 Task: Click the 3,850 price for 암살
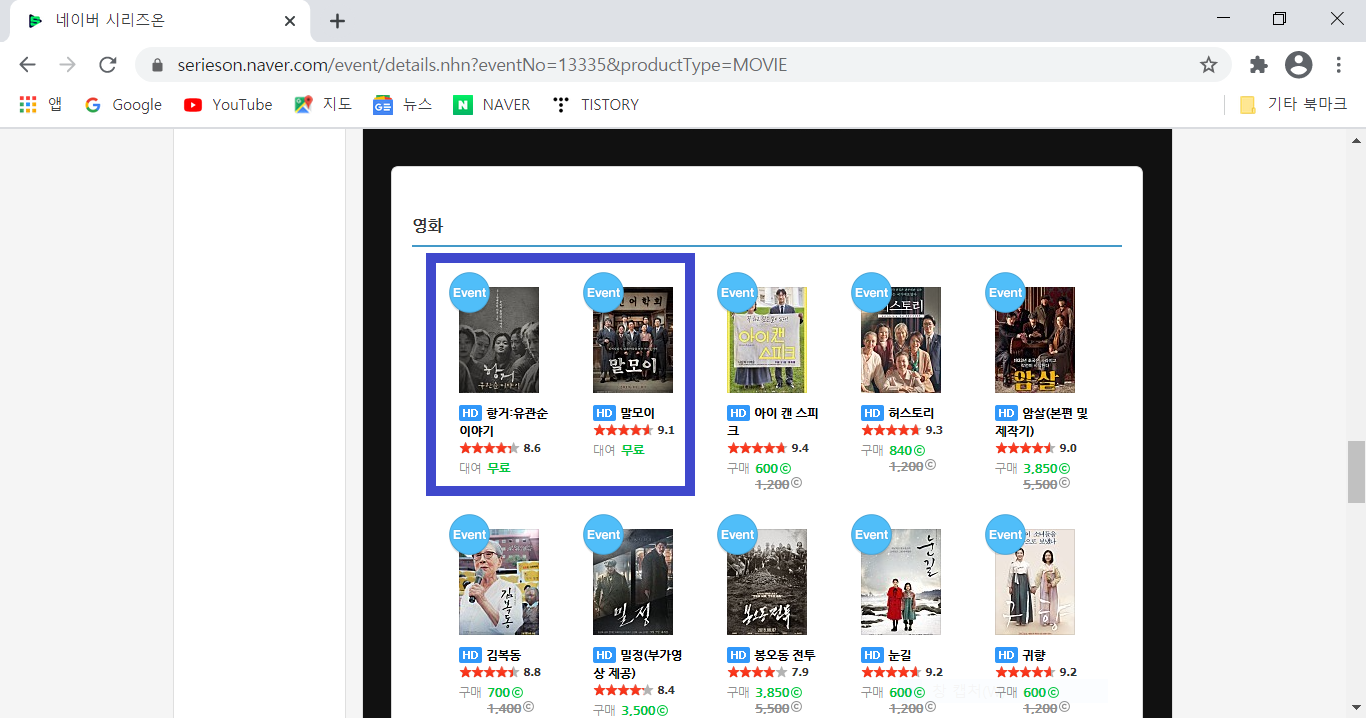point(1046,468)
